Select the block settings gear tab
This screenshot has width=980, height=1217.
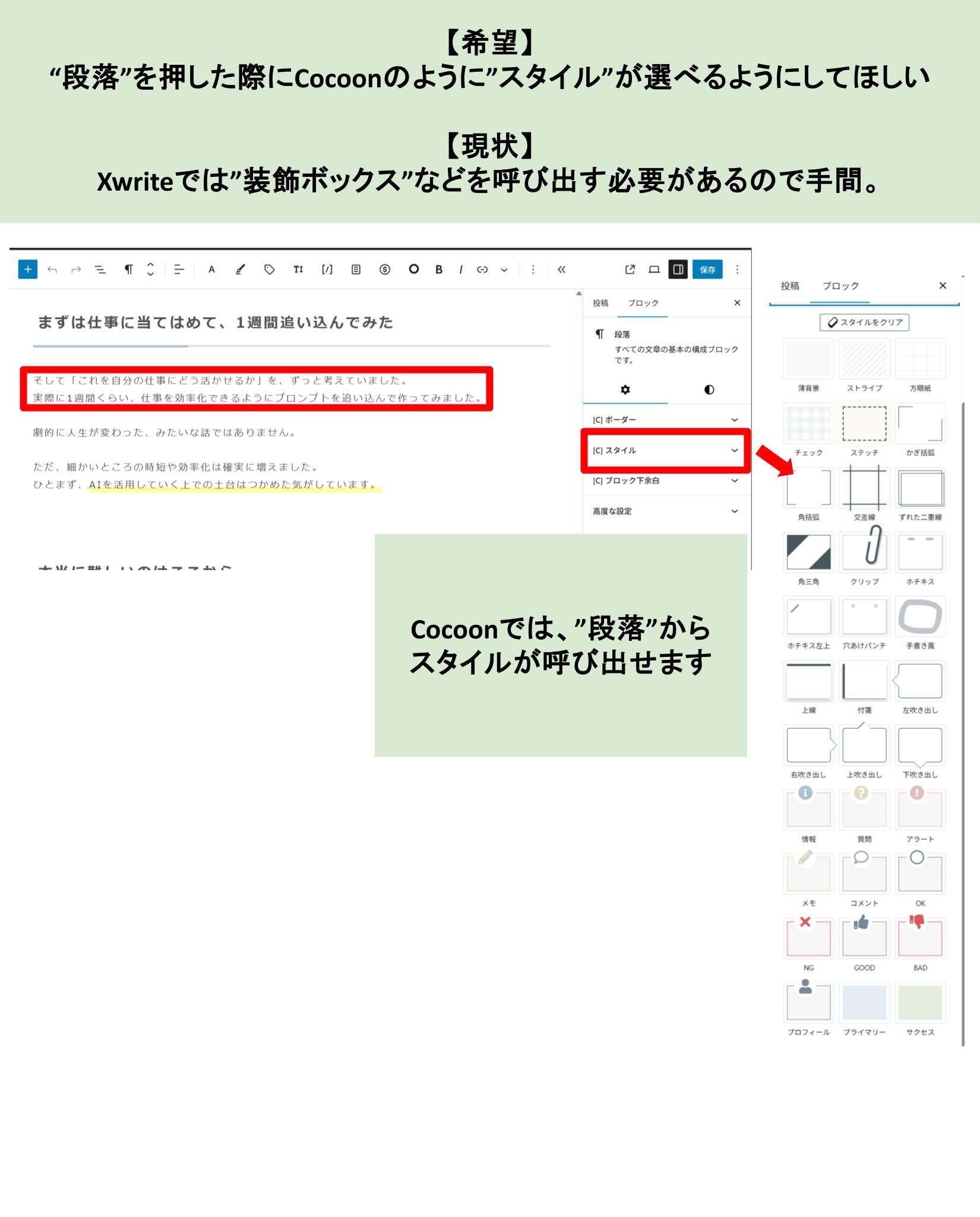point(625,390)
